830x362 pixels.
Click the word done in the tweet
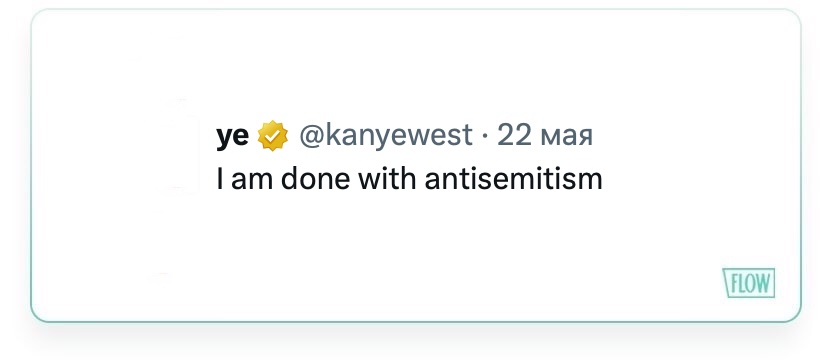tap(315, 179)
